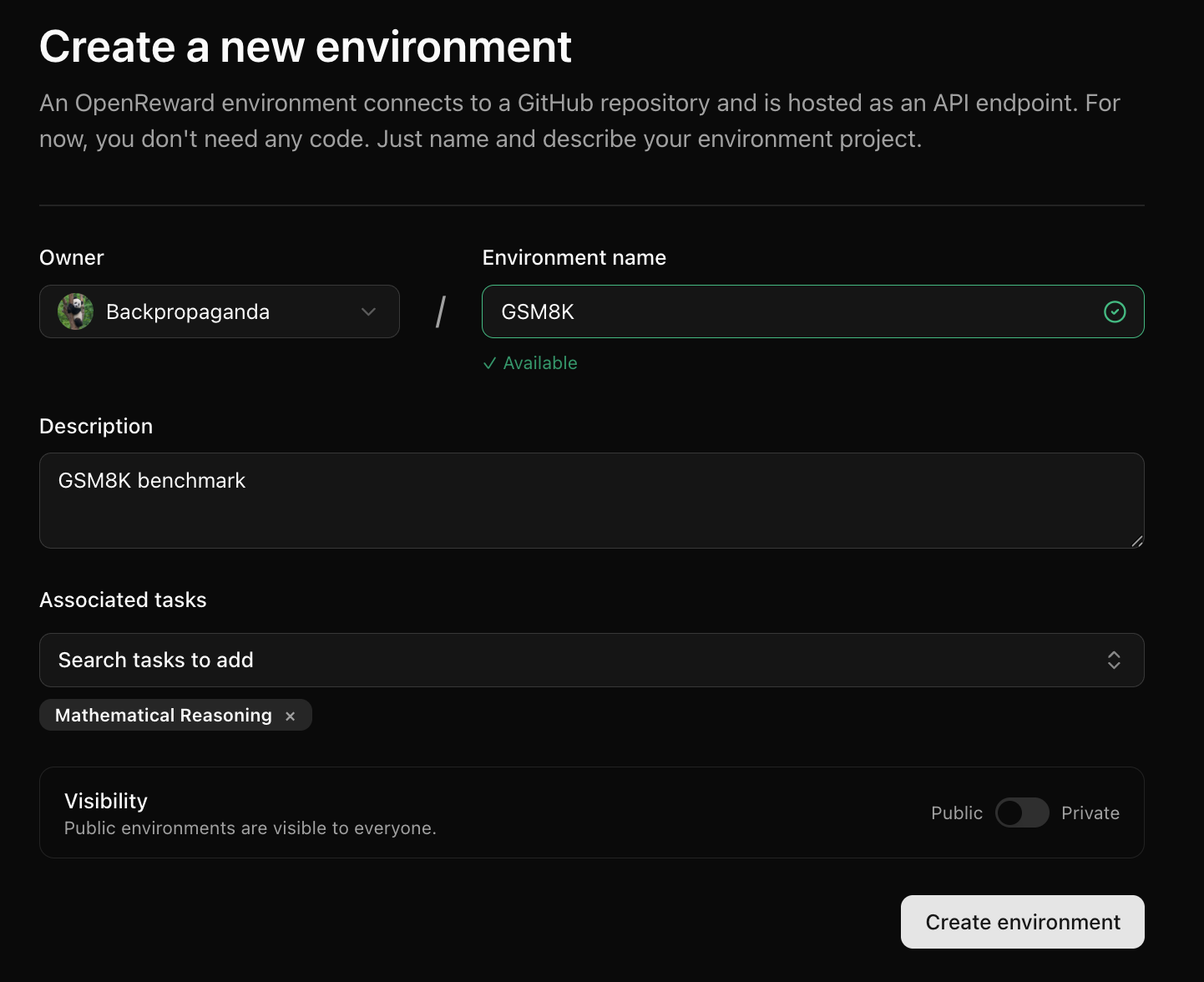Expand the Search tasks to add dropdown
The image size is (1204, 982).
(592, 660)
